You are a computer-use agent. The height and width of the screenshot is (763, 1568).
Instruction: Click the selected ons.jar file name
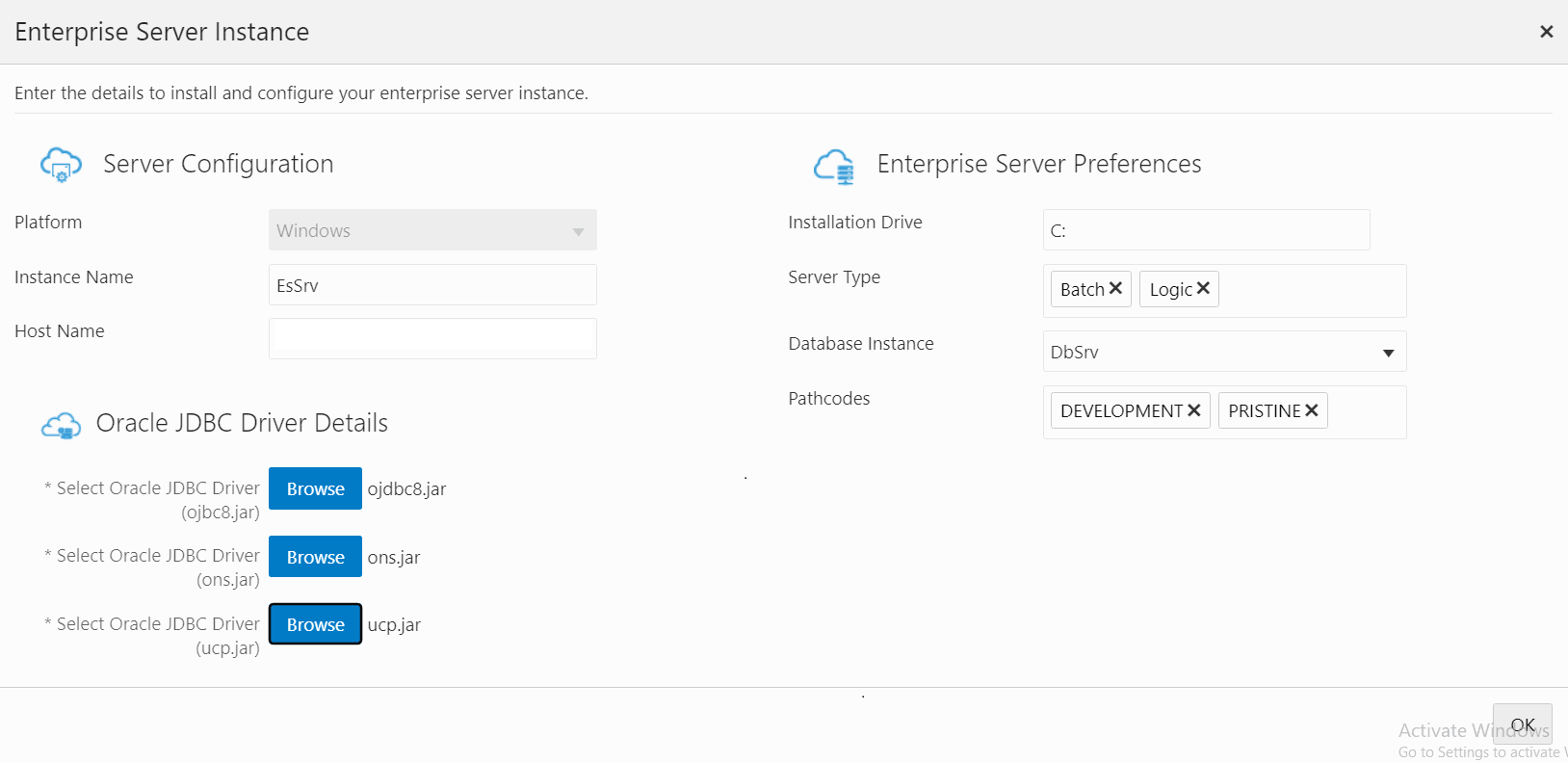[394, 558]
